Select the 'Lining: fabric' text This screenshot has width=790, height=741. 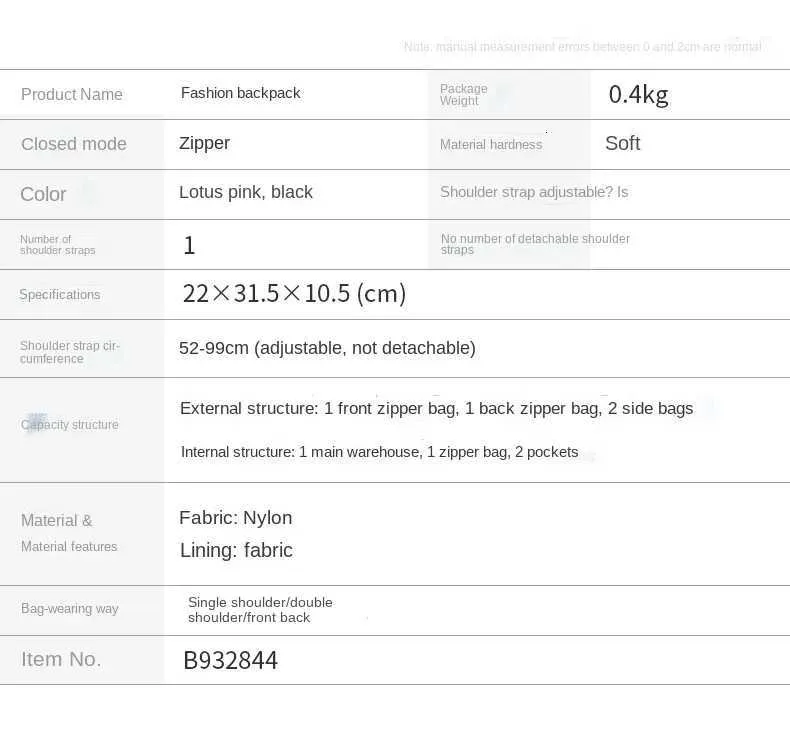(236, 550)
